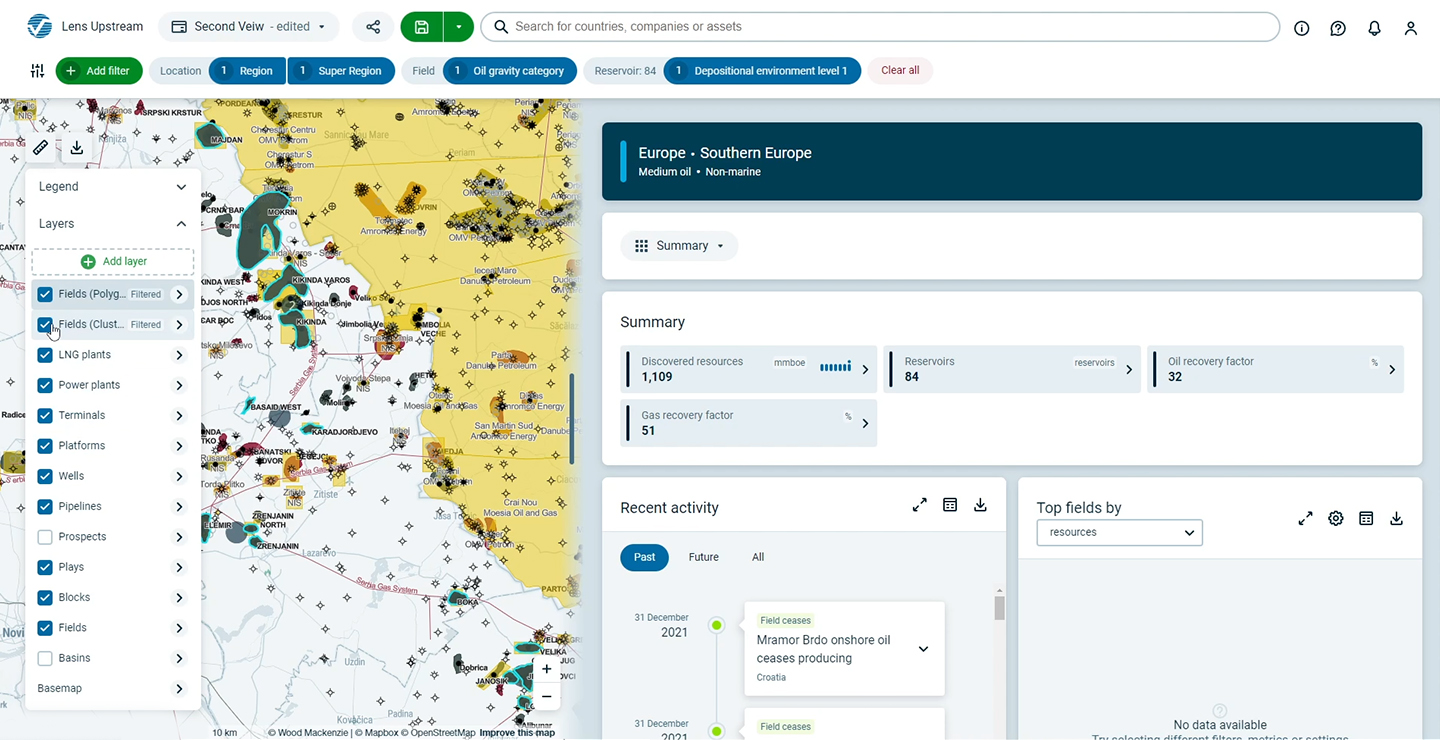1440x740 pixels.
Task: Expand the Mramor Brdo activity card
Action: pyautogui.click(x=923, y=649)
